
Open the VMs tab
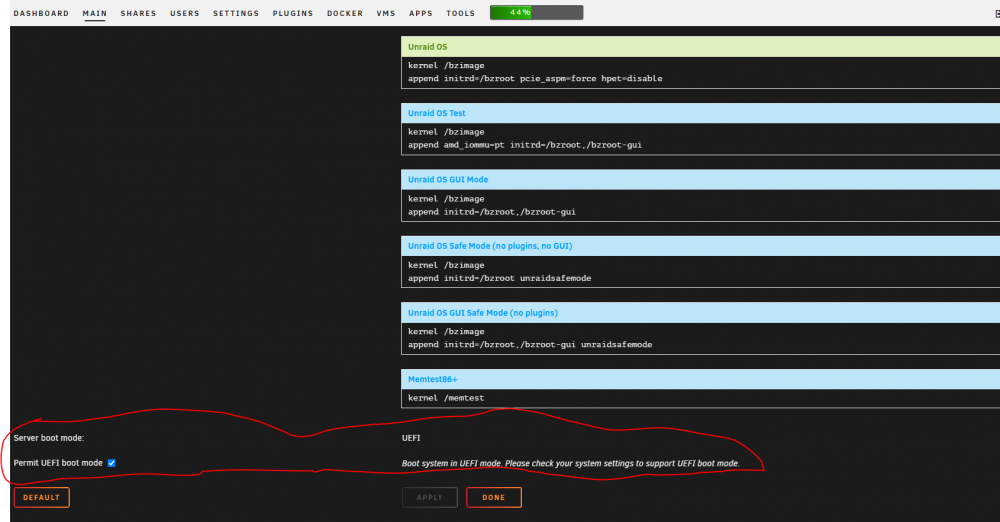pos(386,13)
